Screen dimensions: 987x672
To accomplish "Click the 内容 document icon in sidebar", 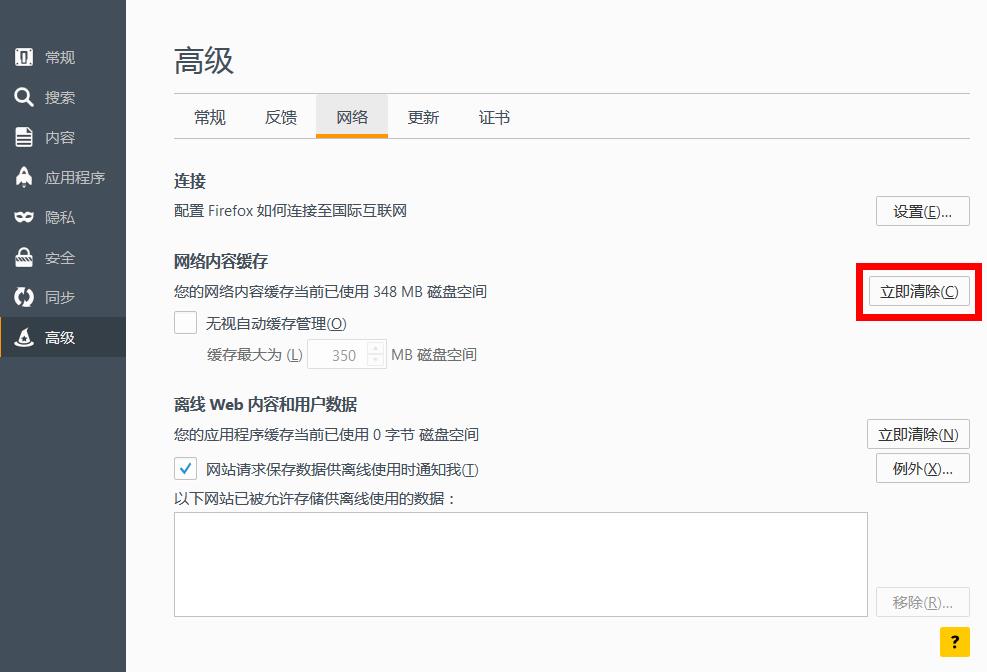I will tap(24, 137).
